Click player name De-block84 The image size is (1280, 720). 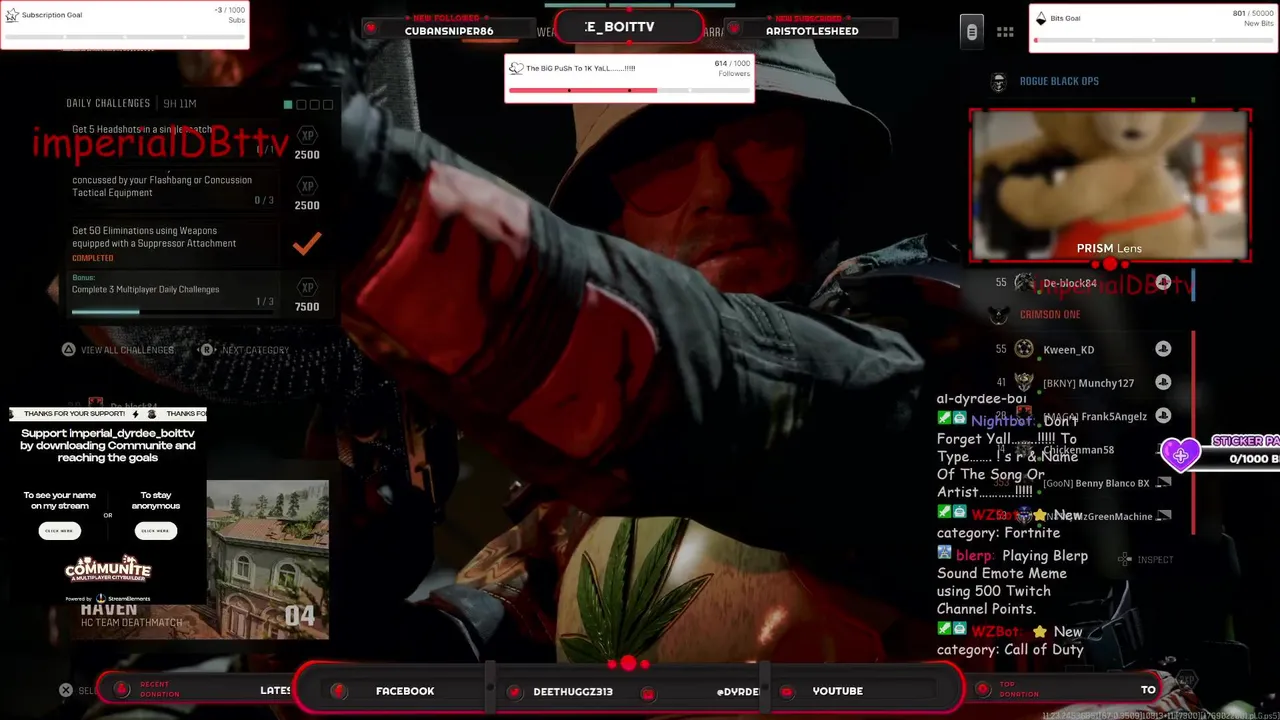point(1069,283)
